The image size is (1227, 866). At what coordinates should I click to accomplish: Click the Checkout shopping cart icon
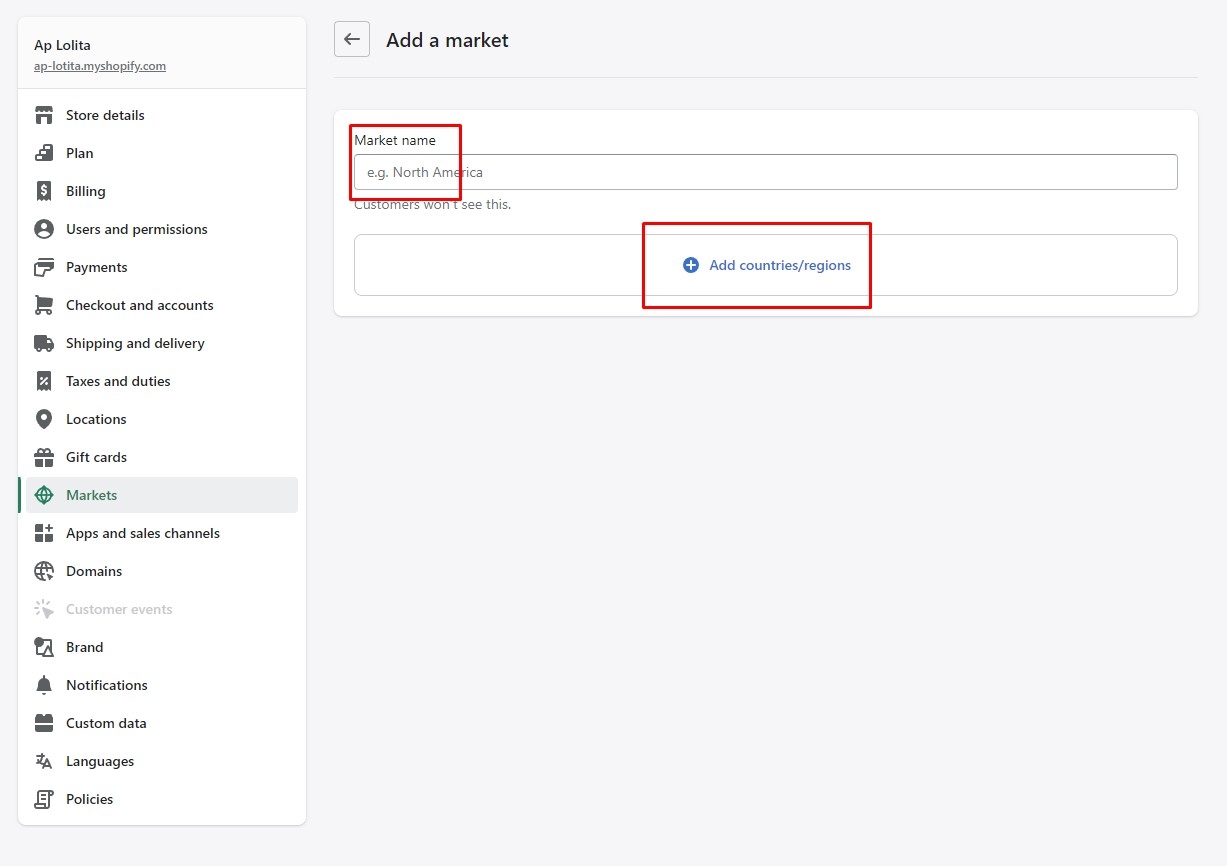[x=44, y=305]
